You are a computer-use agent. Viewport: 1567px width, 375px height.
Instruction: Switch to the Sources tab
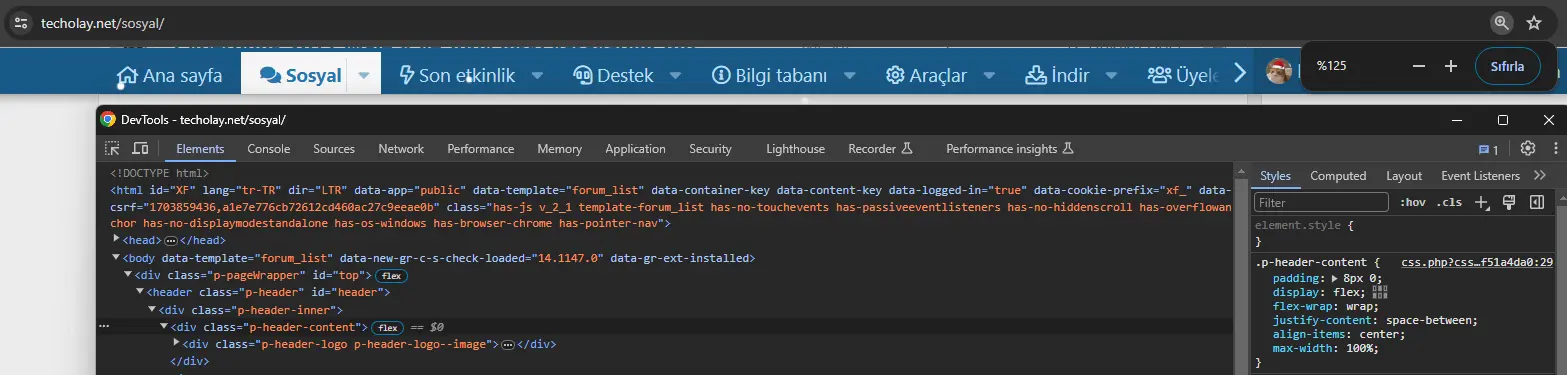click(x=334, y=149)
